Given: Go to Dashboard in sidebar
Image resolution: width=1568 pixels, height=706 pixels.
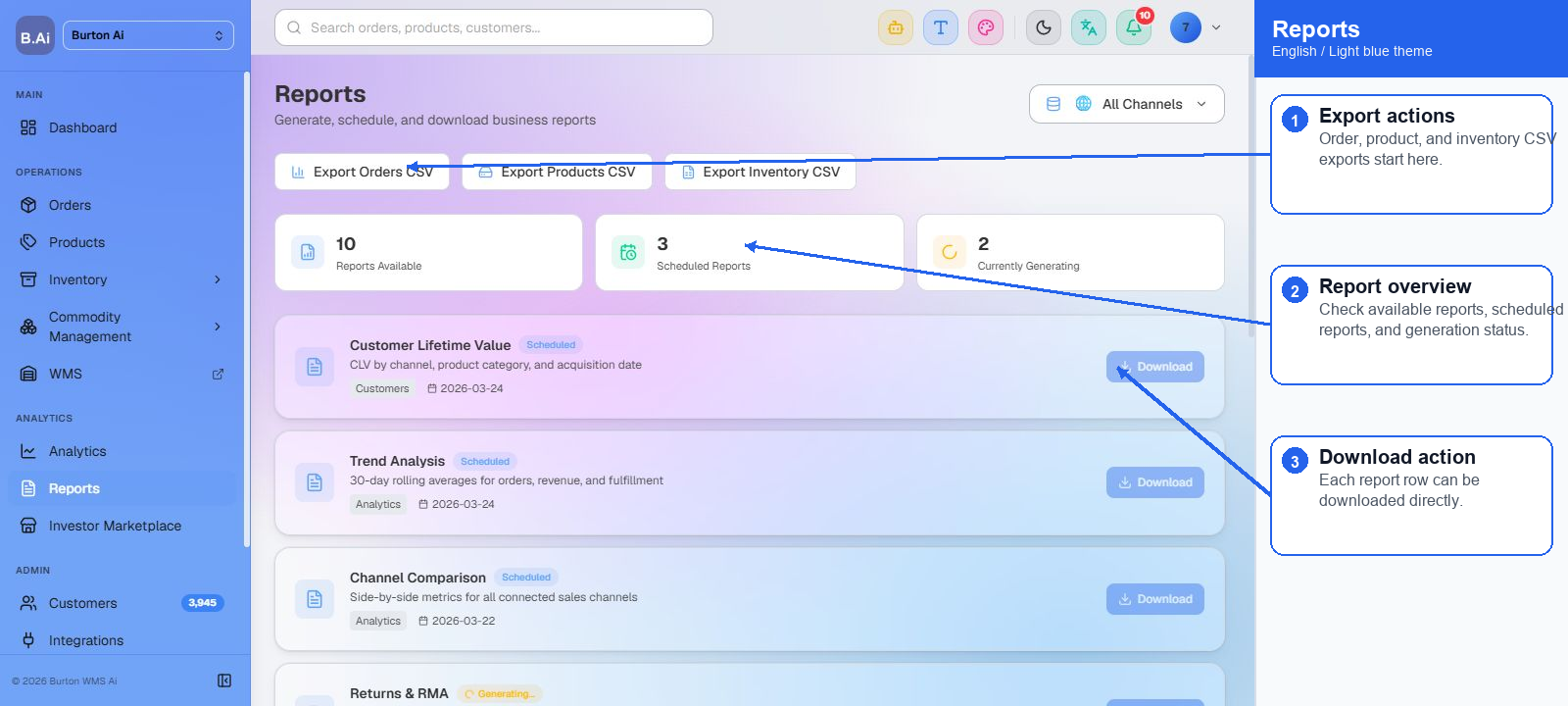Looking at the screenshot, I should [x=122, y=127].
